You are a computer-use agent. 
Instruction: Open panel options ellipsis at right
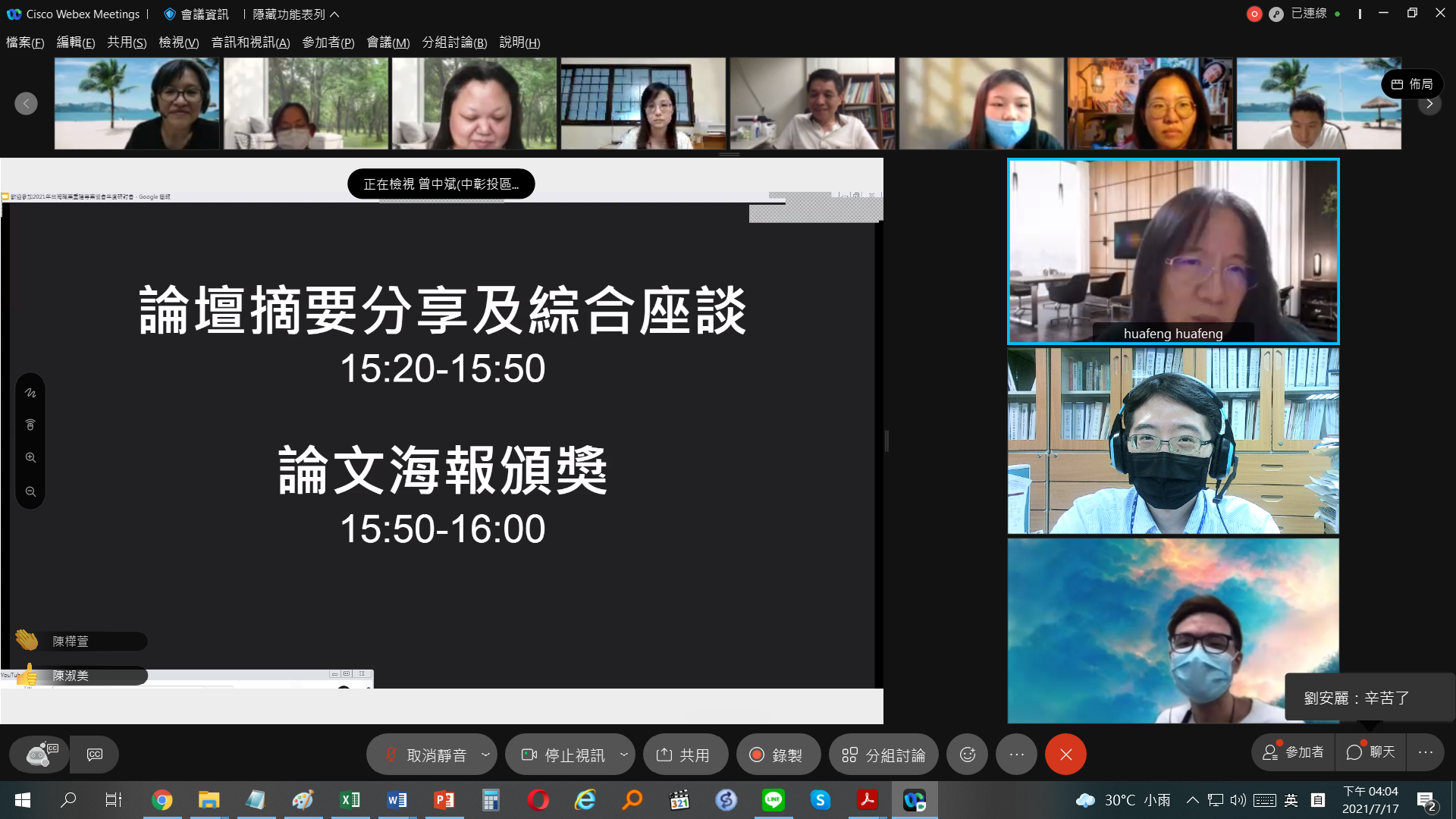(1426, 752)
